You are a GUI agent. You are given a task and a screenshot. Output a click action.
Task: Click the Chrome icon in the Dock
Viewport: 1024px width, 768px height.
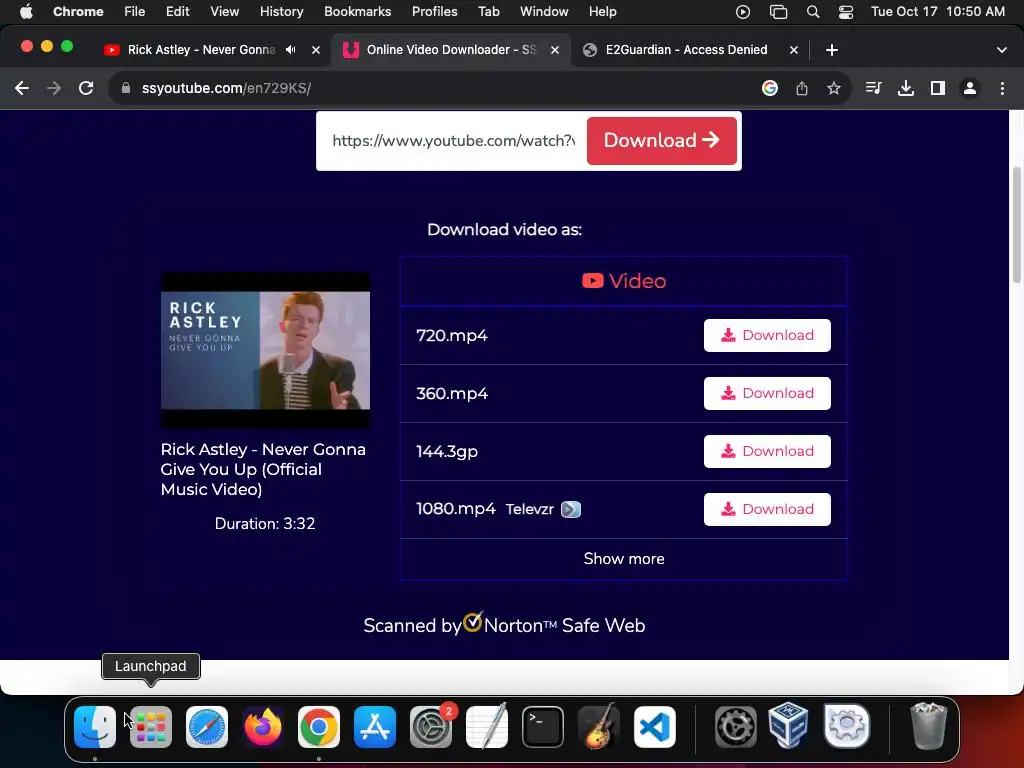(x=319, y=727)
